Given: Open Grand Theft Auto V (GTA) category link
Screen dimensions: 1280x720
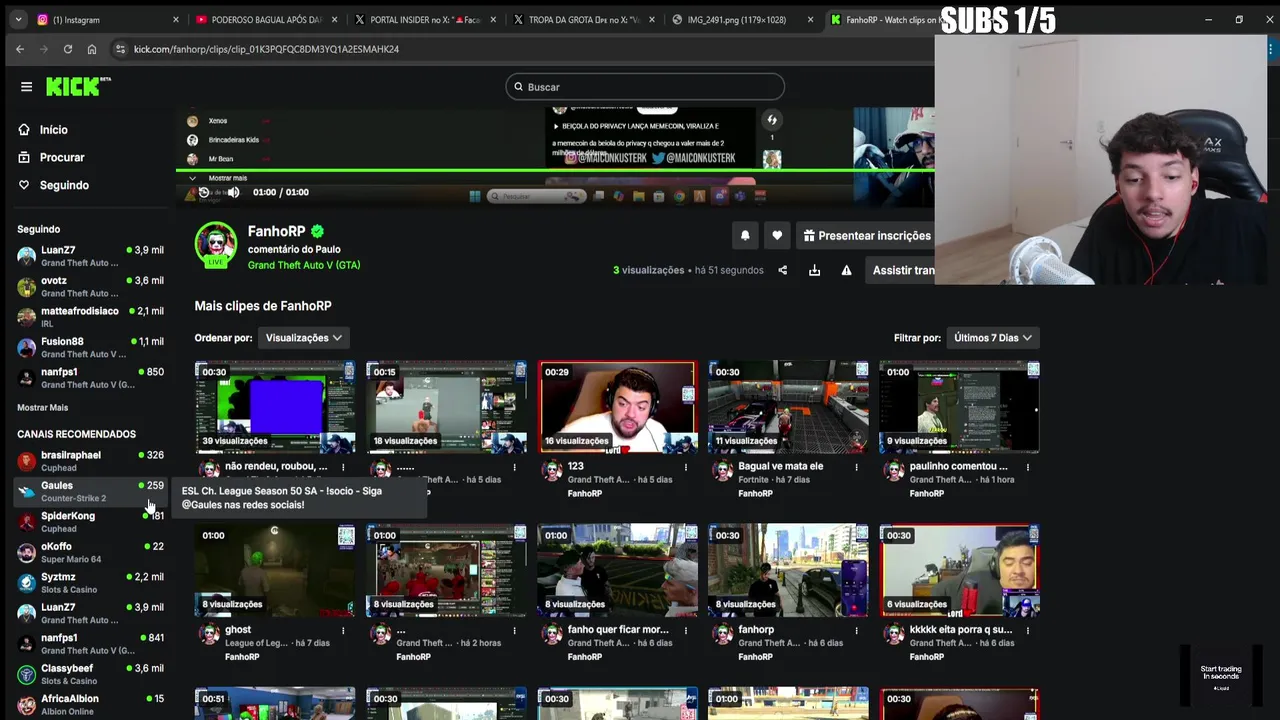Looking at the screenshot, I should coord(304,265).
